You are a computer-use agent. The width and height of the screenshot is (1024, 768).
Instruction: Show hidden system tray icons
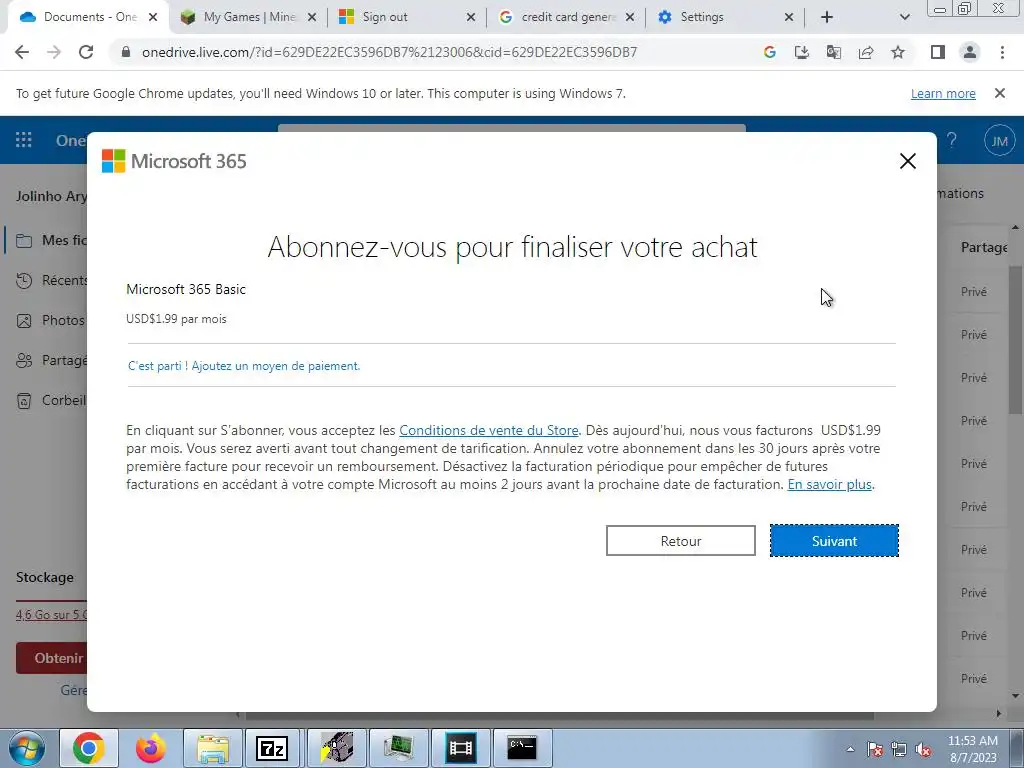850,750
